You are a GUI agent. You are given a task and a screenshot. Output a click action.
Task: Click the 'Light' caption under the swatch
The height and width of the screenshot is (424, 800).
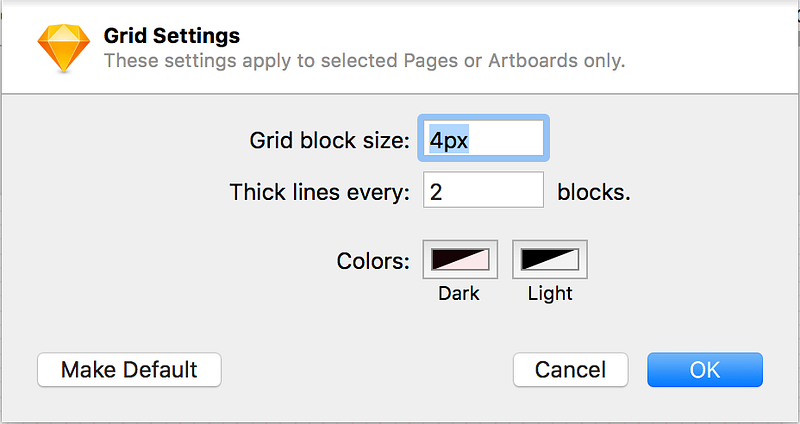pyautogui.click(x=550, y=293)
